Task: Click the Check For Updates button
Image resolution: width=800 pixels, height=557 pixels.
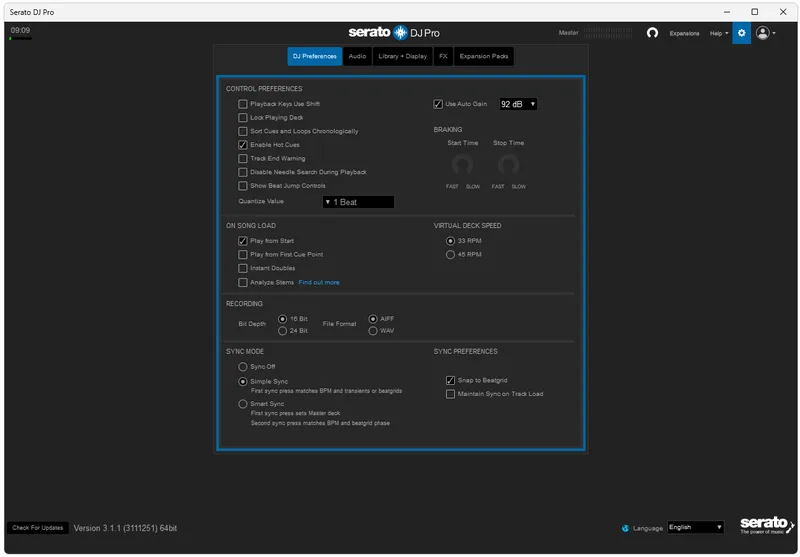Action: click(38, 528)
